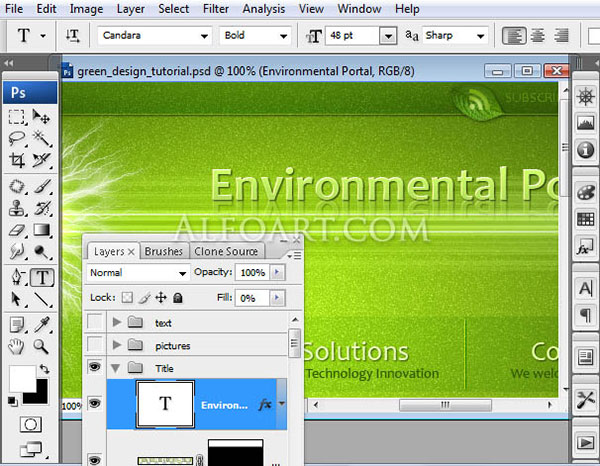The image size is (600, 466).
Task: Reset default foreground and background colors
Action: [x=12, y=402]
